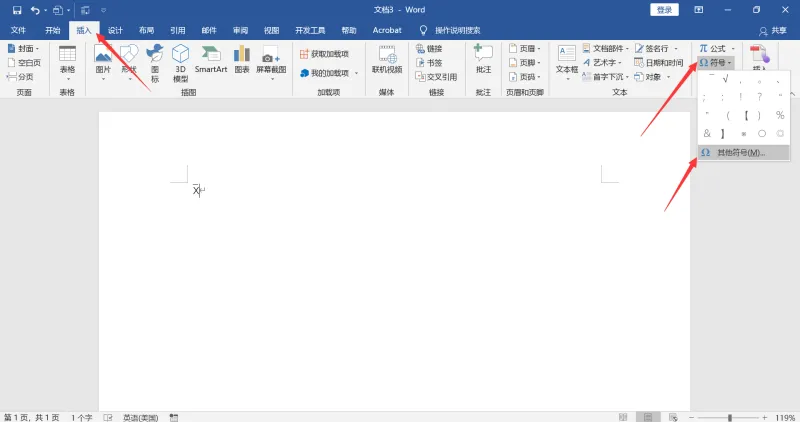Add a 书签 bookmark
Image resolution: width=800 pixels, height=422 pixels.
[429, 63]
